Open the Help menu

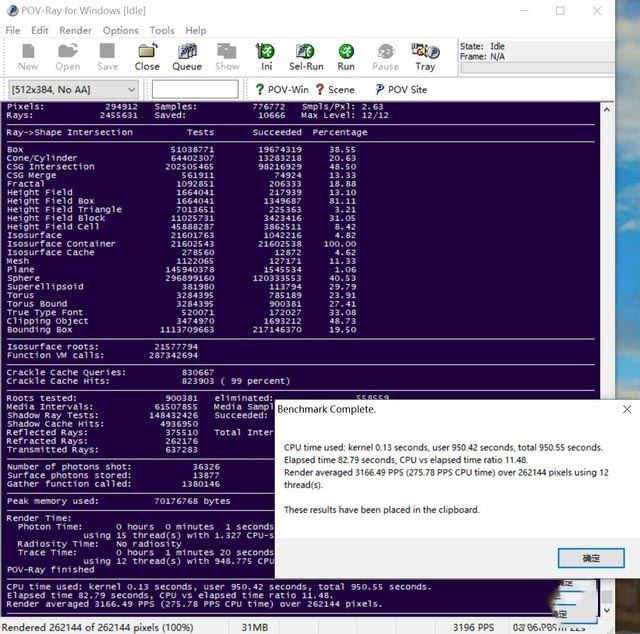point(196,31)
